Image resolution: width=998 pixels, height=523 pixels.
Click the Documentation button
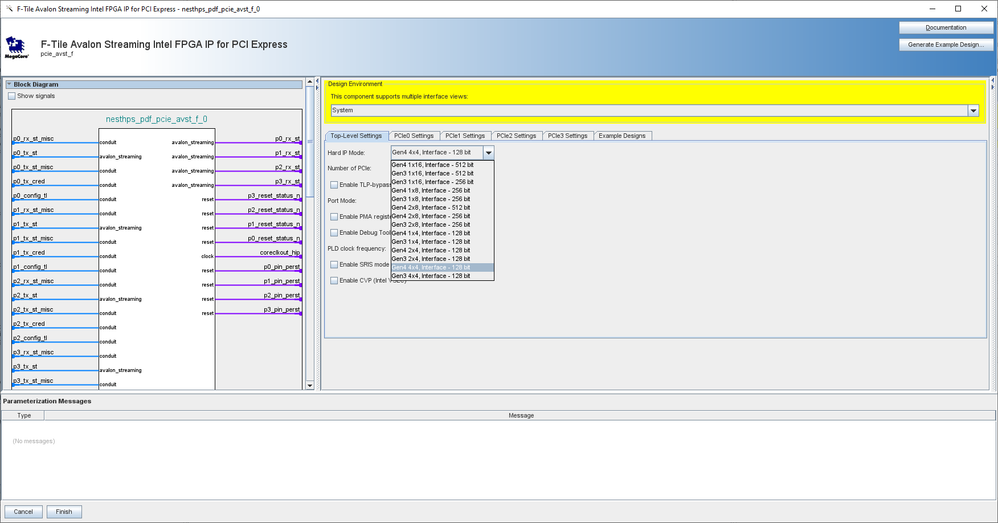[x=945, y=27]
